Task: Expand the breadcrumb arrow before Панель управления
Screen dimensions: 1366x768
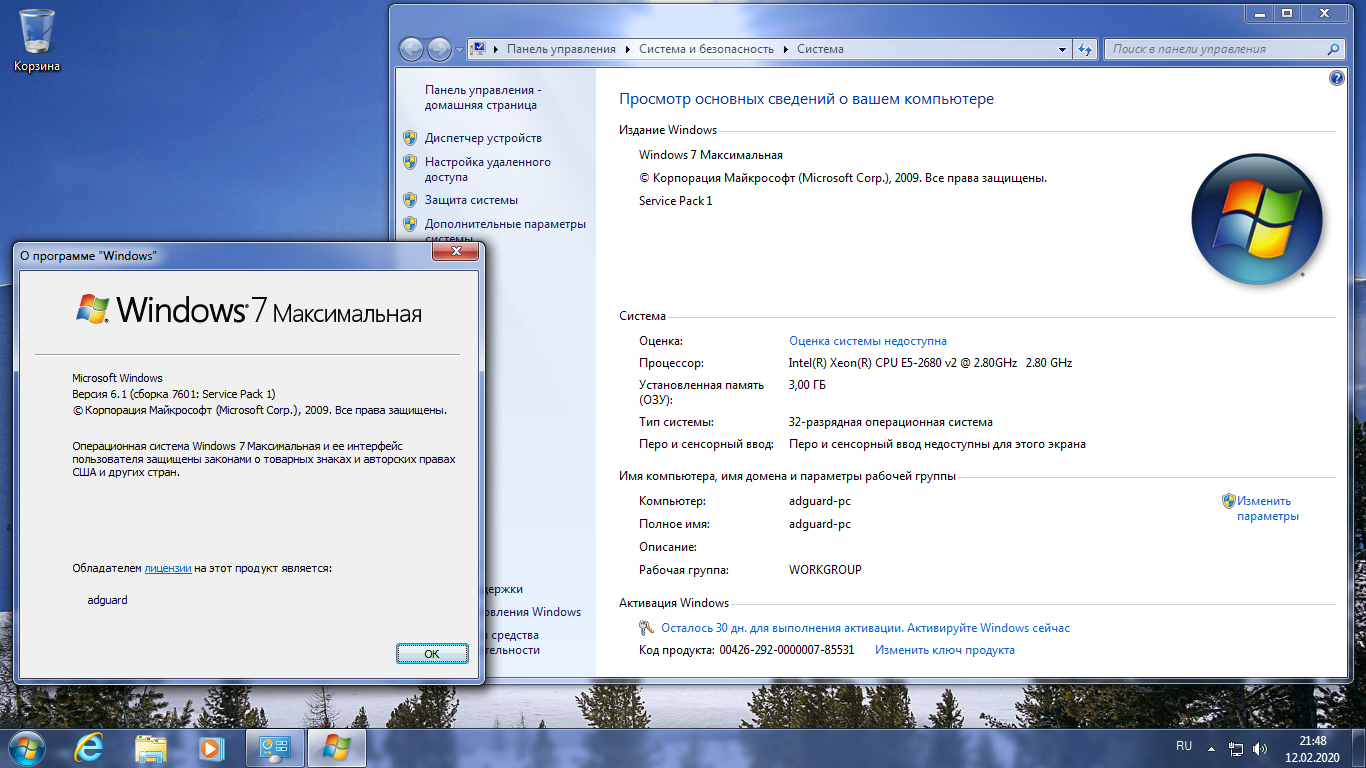Action: 496,49
